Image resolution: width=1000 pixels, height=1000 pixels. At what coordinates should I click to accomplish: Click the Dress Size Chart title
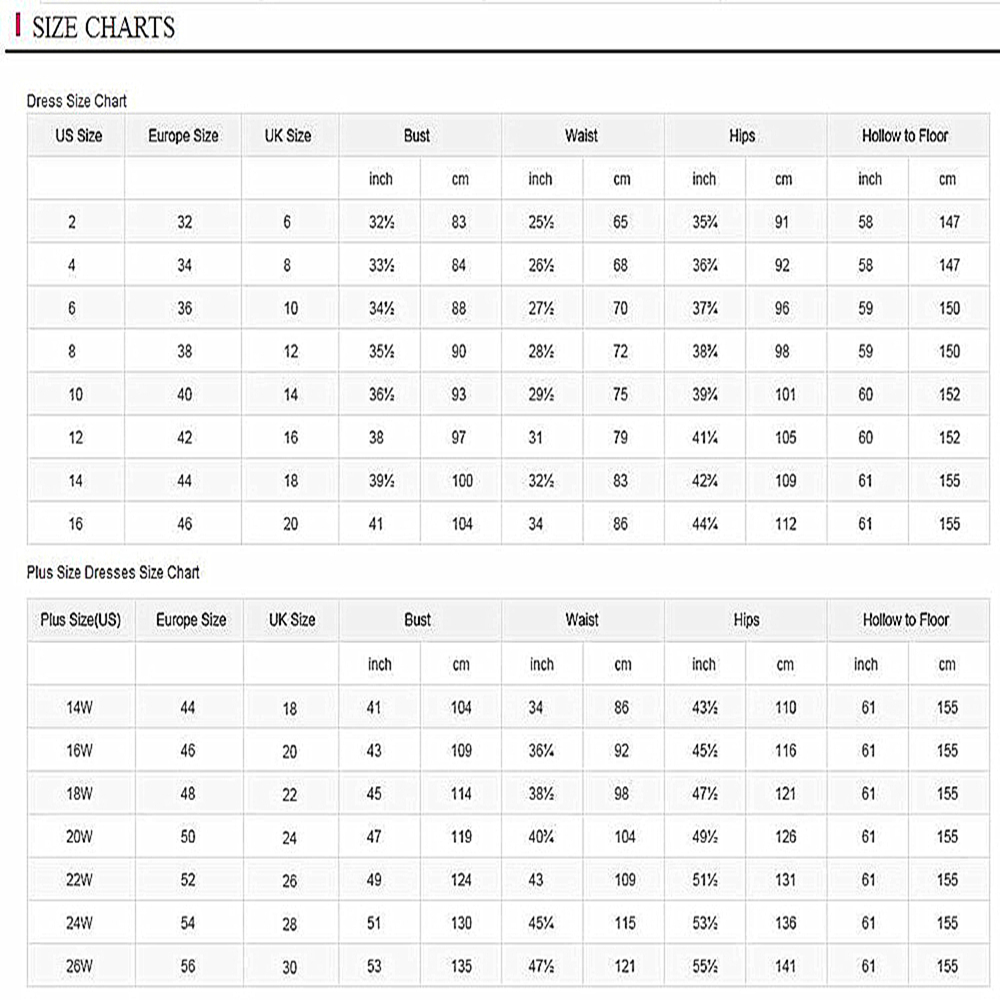(77, 101)
